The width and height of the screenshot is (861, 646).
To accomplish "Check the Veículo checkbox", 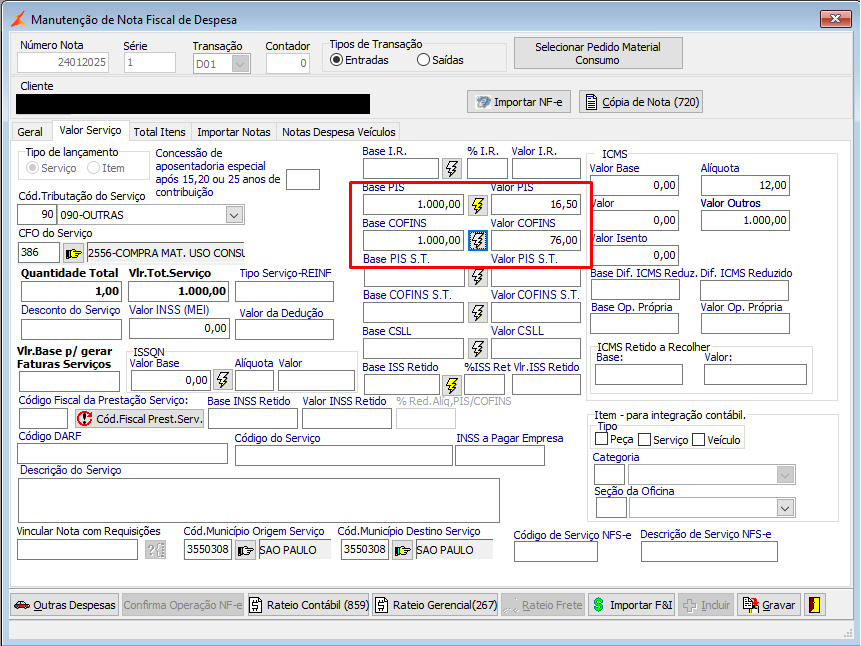I will click(x=698, y=439).
